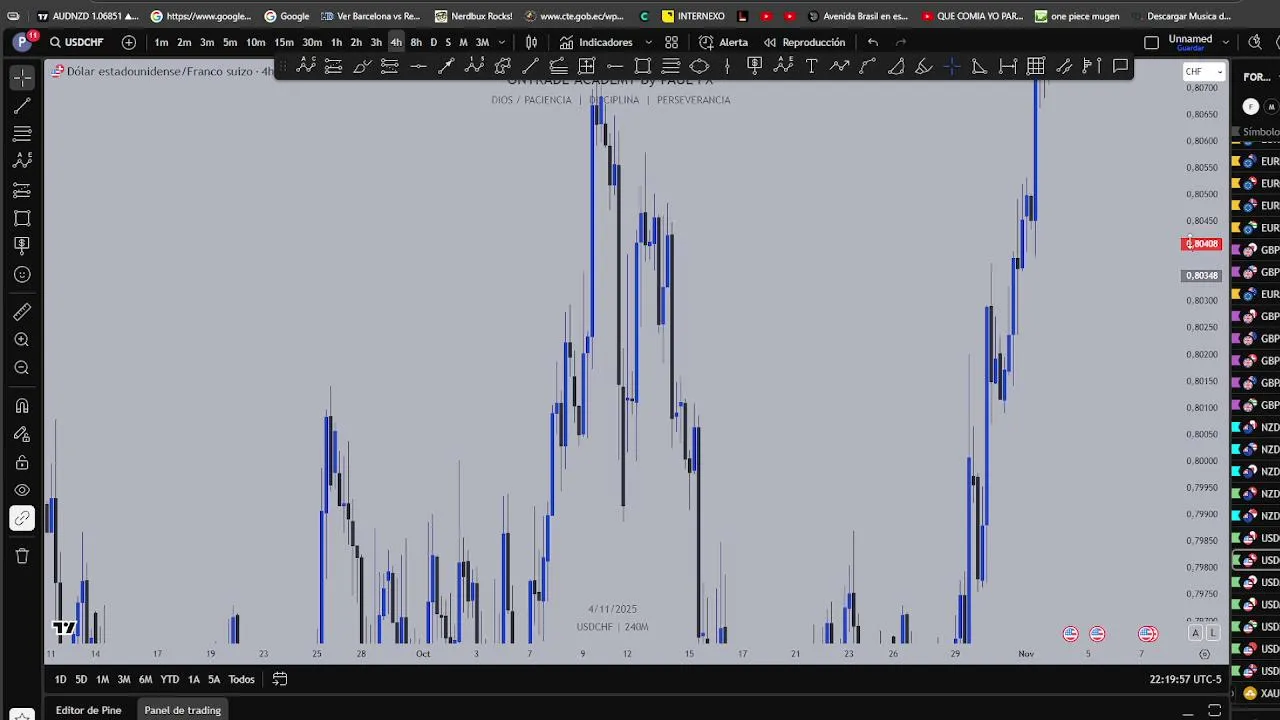Switch to INTERNEXO browser tab
The height and width of the screenshot is (720, 1280).
pyautogui.click(x=694, y=16)
